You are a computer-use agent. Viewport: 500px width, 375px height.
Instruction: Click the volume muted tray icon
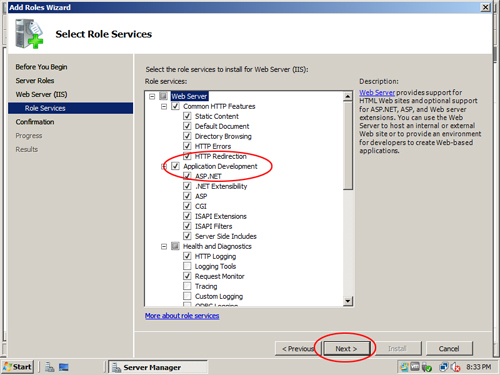click(455, 367)
